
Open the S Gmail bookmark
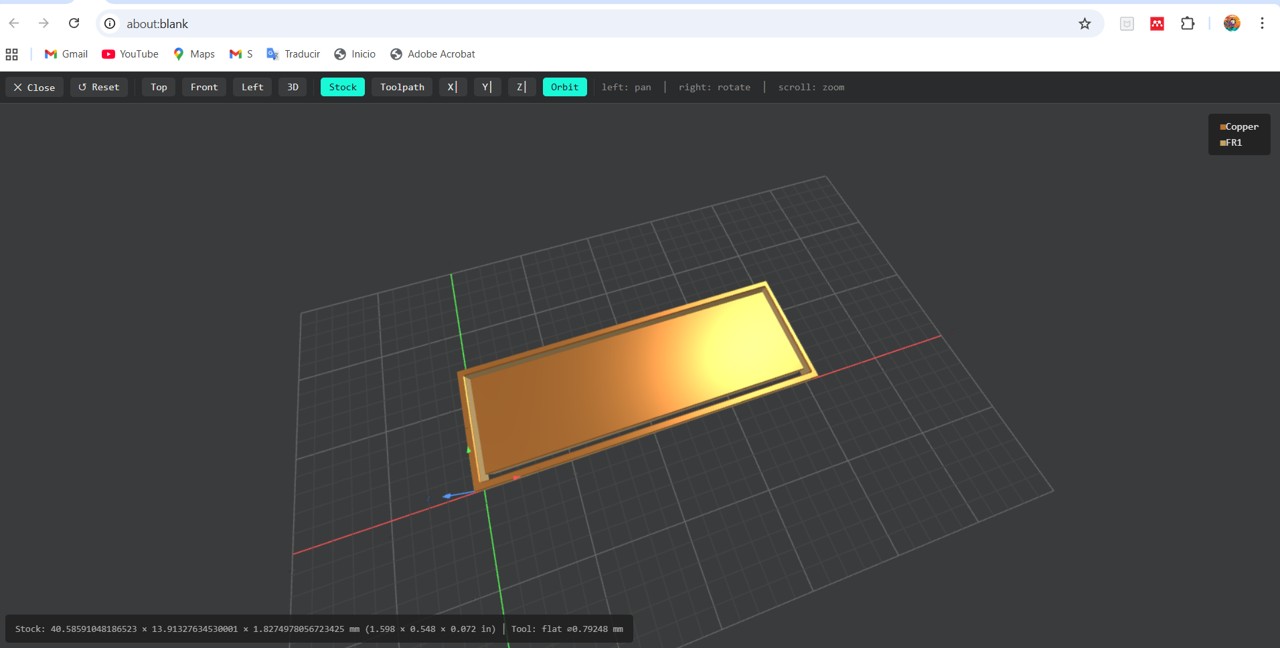241,54
